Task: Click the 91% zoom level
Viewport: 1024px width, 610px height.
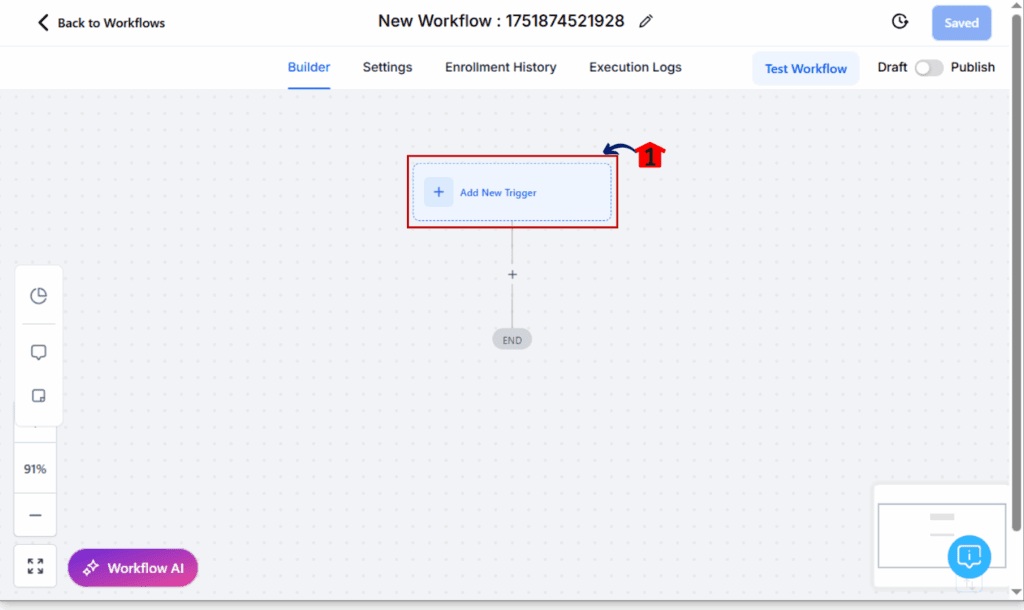Action: (x=35, y=469)
